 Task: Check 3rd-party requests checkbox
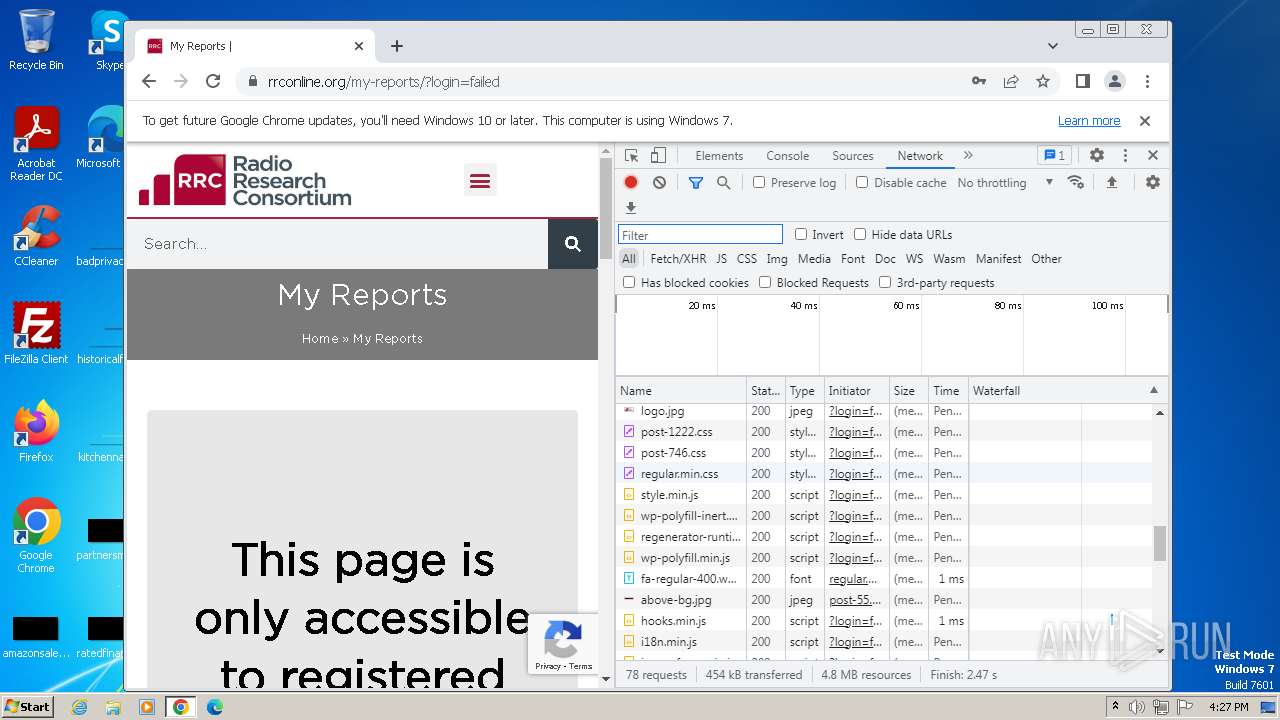click(885, 283)
